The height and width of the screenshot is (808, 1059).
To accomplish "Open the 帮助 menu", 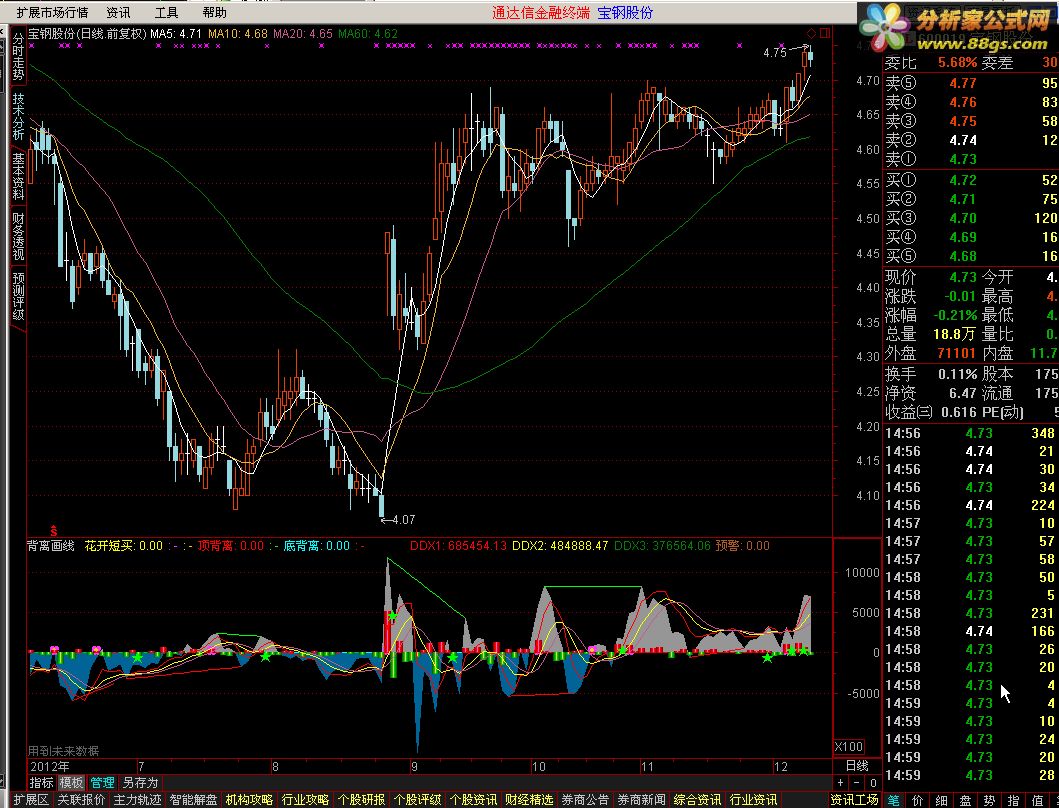I will (x=215, y=12).
